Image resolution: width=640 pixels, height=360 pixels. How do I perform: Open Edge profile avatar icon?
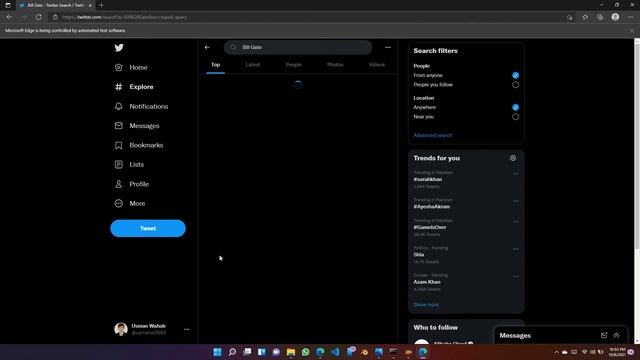616,17
